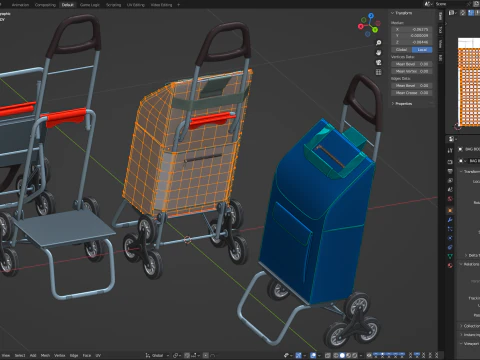Viewport: 480px width, 360px height.
Task: Switch perspective with the grid icon
Action: (x=378, y=72)
